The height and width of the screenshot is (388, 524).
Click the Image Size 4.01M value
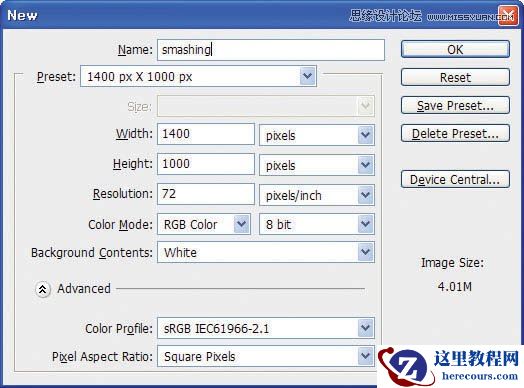454,287
